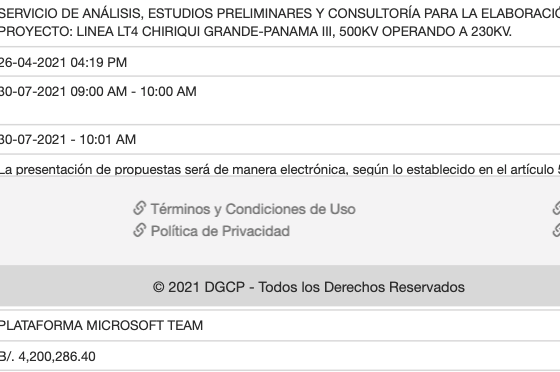Click CONSULTORÍA in the service title
560x372 pixels.
click(x=375, y=14)
